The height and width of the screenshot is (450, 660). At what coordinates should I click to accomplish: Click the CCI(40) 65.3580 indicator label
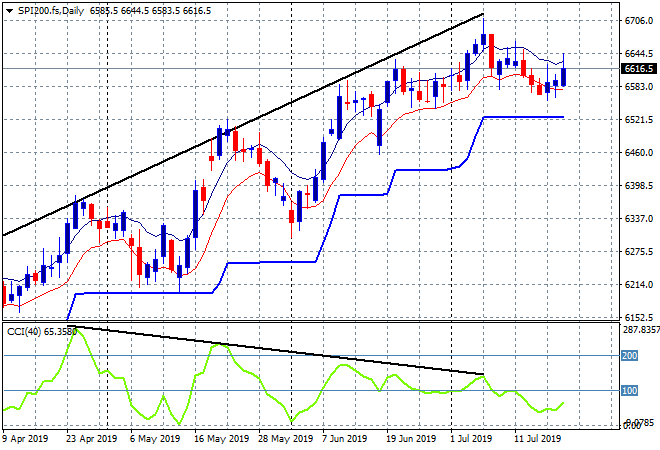[x=42, y=332]
